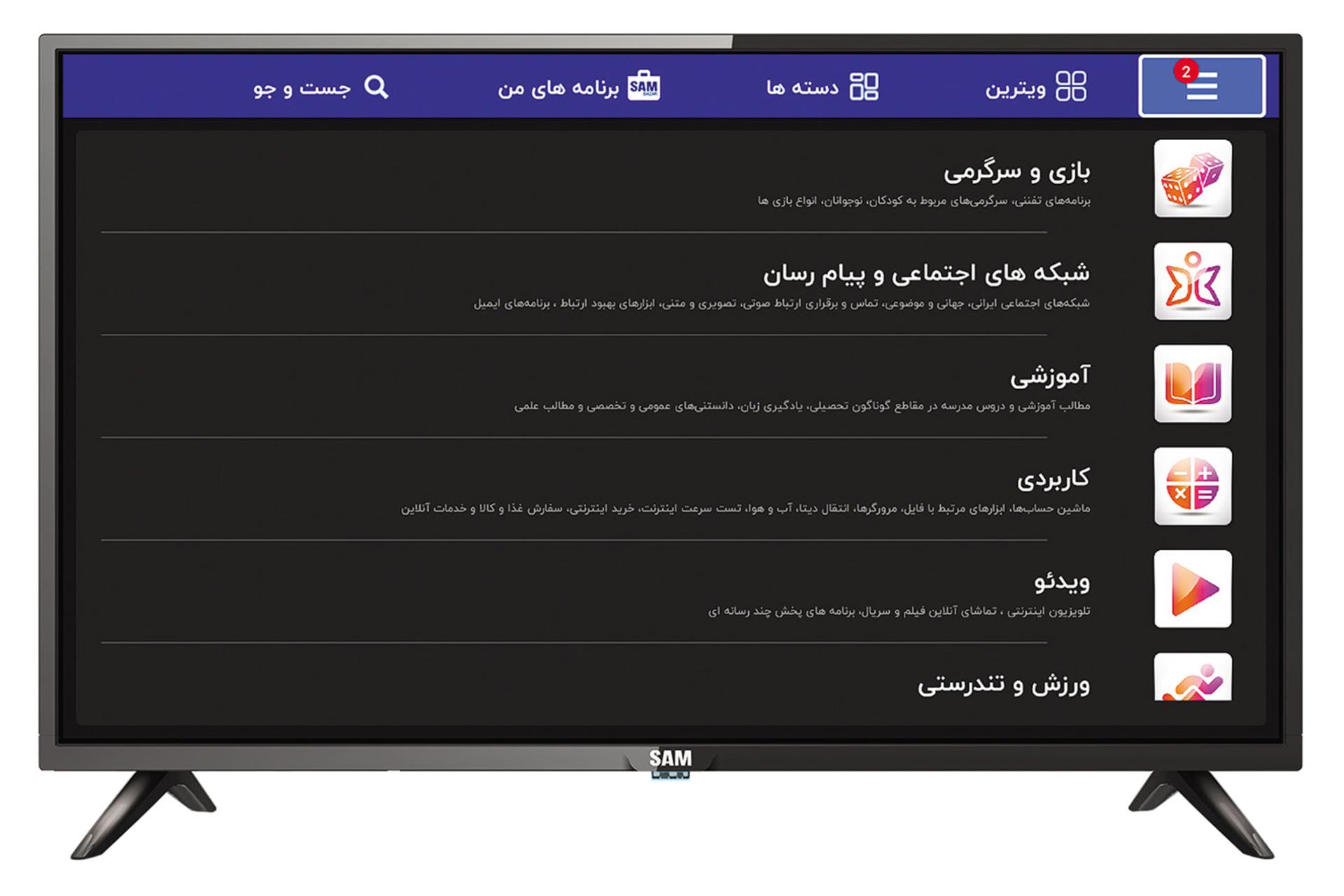Open the hamburger menu with notification badge

(x=1201, y=86)
